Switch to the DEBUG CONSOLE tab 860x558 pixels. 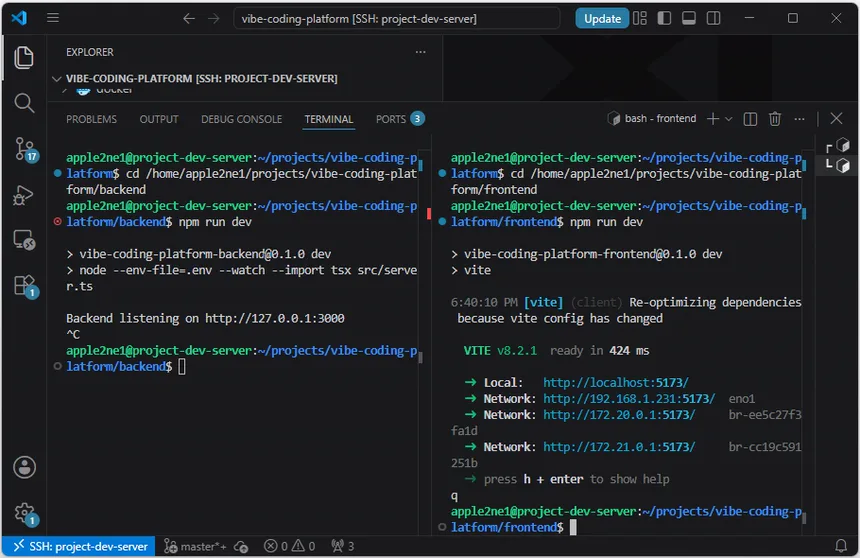pyautogui.click(x=241, y=119)
